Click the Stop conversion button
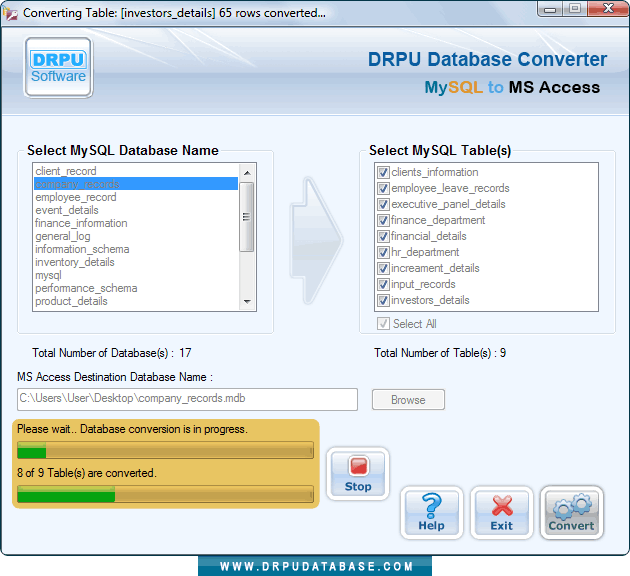The image size is (630, 576). tap(358, 474)
